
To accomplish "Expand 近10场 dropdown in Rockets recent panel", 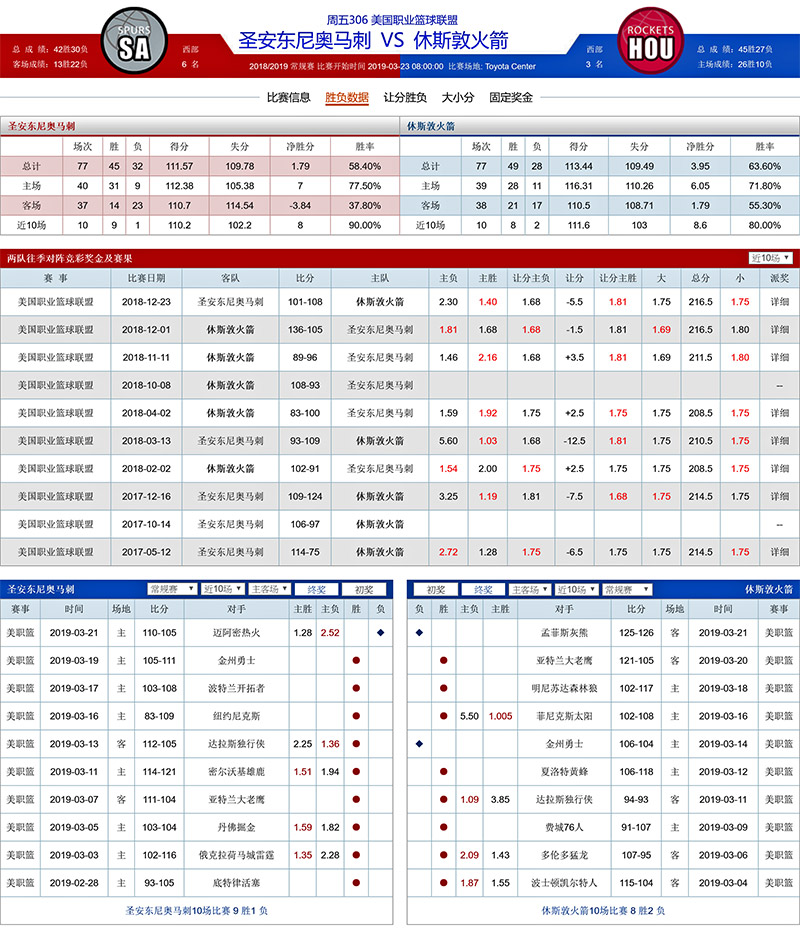I will click(x=576, y=590).
